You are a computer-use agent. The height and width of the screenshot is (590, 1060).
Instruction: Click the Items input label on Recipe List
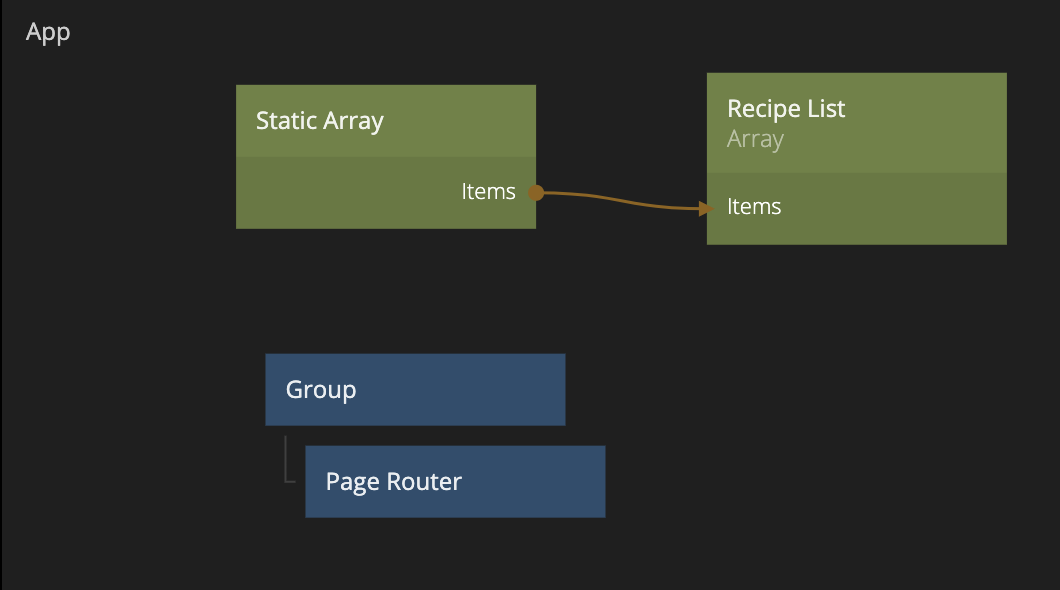(754, 207)
